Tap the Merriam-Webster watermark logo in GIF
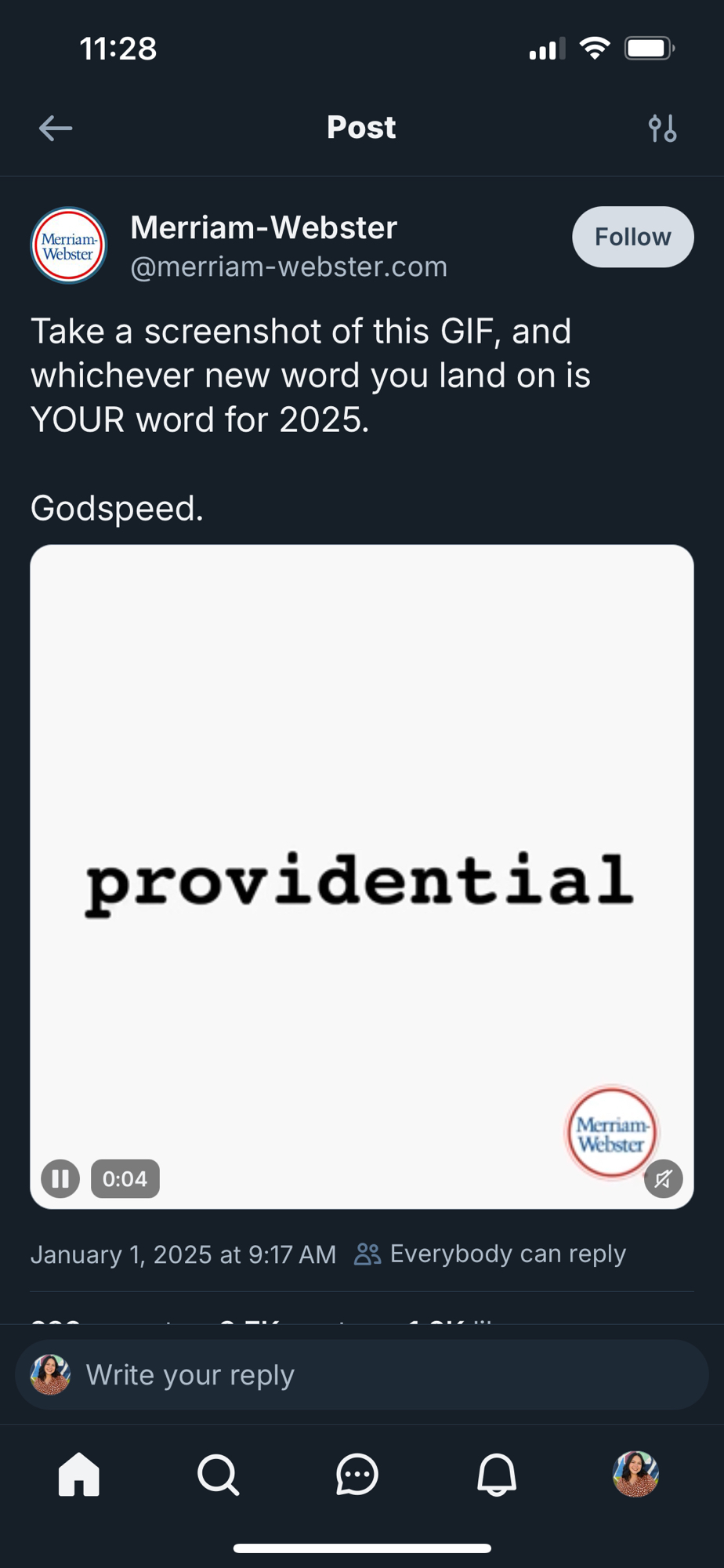Viewport: 724px width, 1568px height. point(612,1133)
